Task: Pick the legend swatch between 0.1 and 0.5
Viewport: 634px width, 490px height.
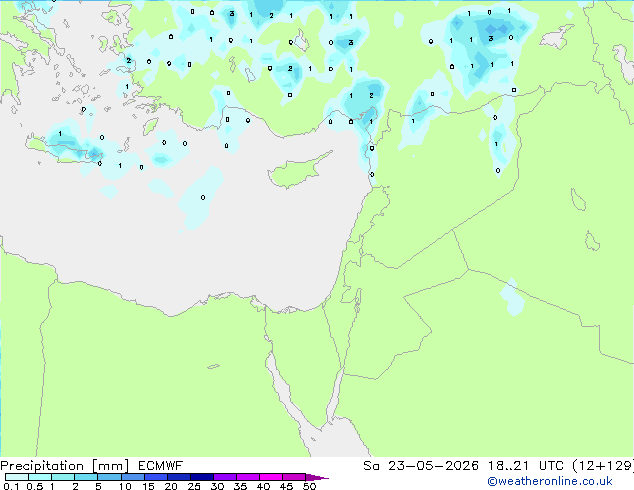Action: click(17, 477)
